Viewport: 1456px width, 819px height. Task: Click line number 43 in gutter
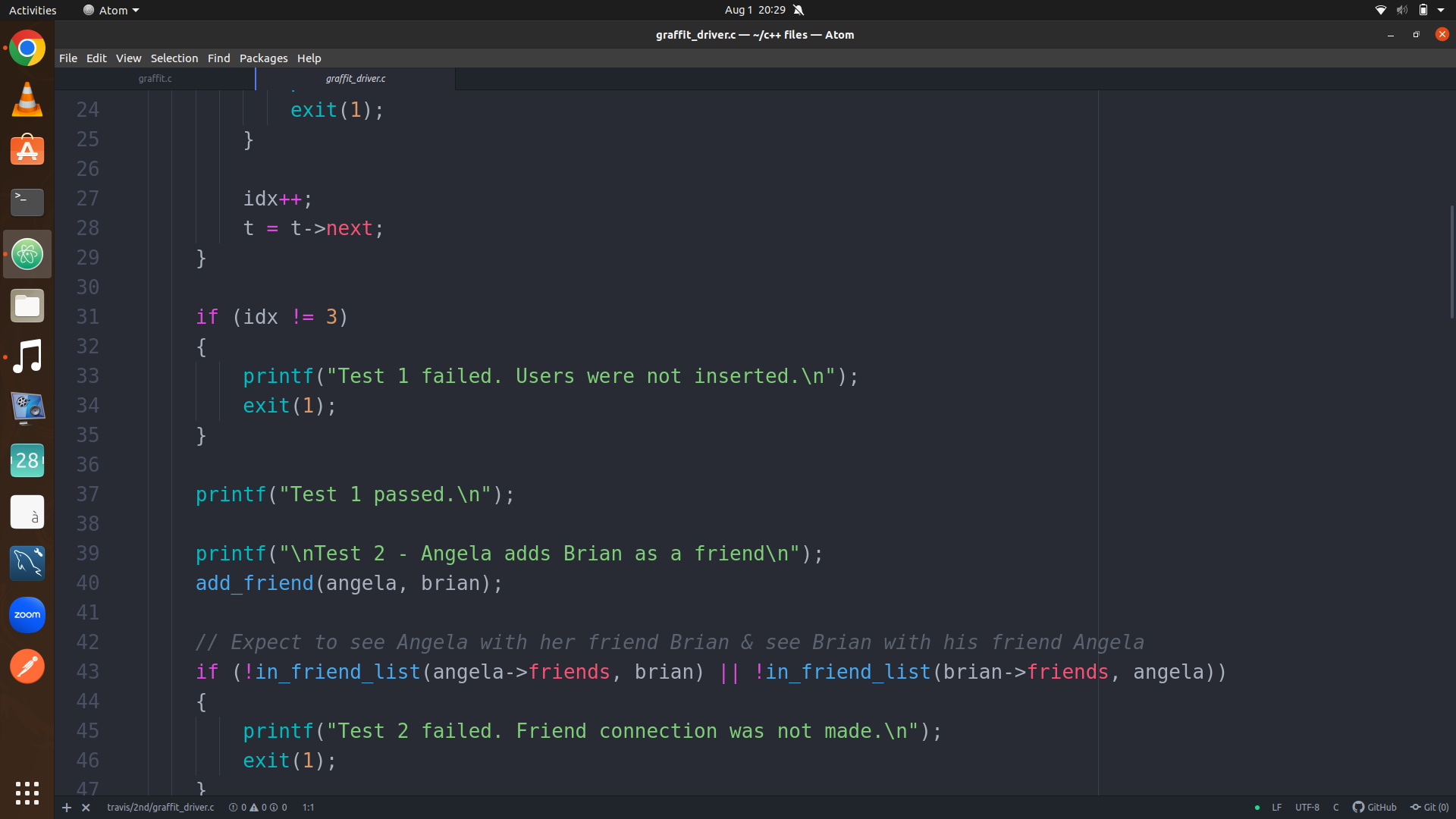(87, 672)
